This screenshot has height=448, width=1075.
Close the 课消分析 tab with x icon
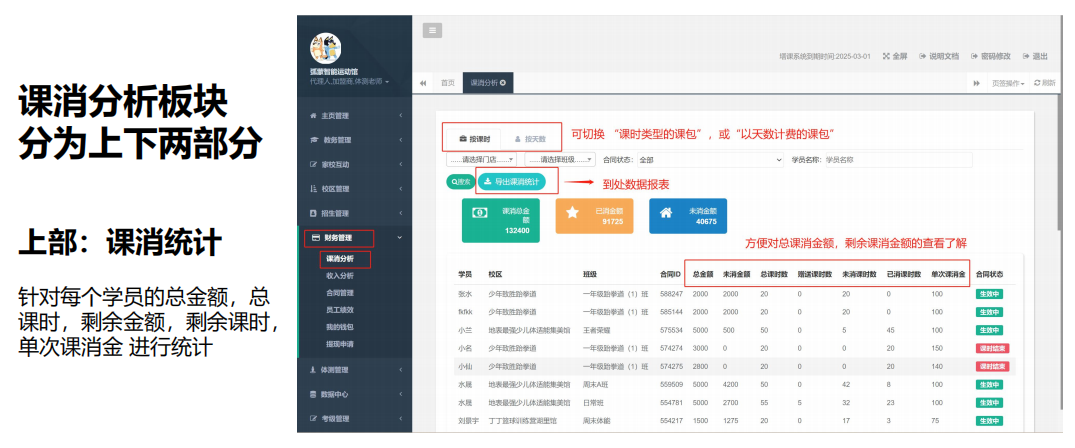tap(503, 83)
